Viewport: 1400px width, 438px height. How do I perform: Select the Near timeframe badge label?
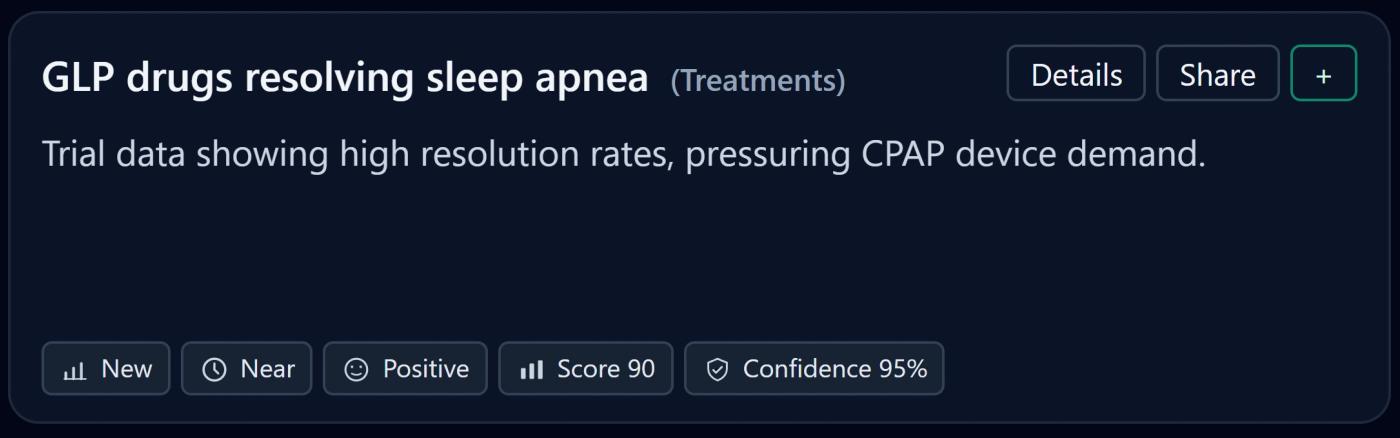tap(267, 369)
